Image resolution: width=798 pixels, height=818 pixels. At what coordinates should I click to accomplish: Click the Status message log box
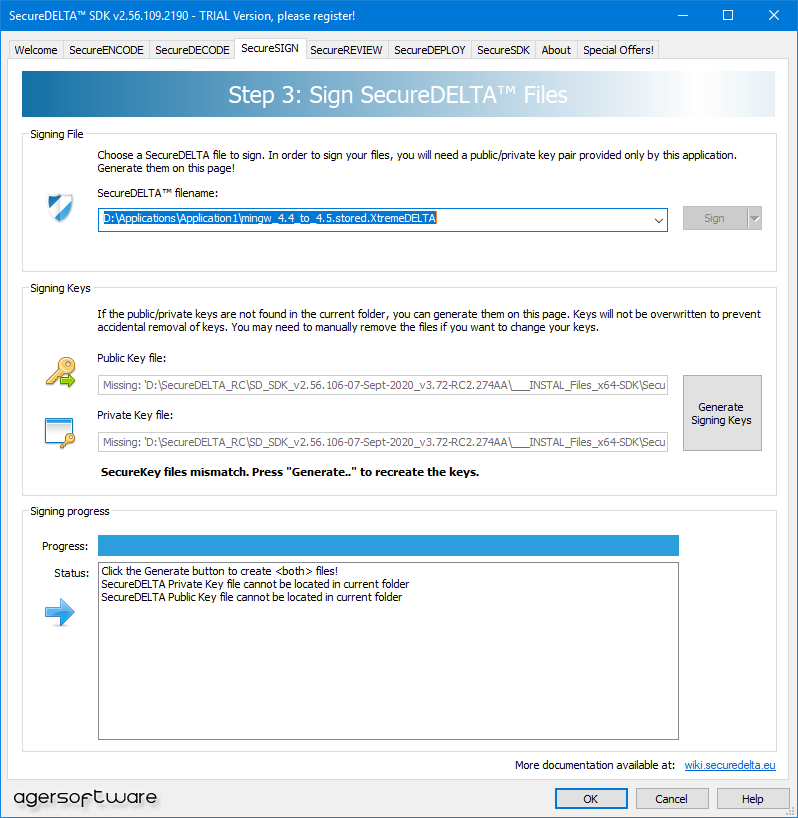pos(388,651)
